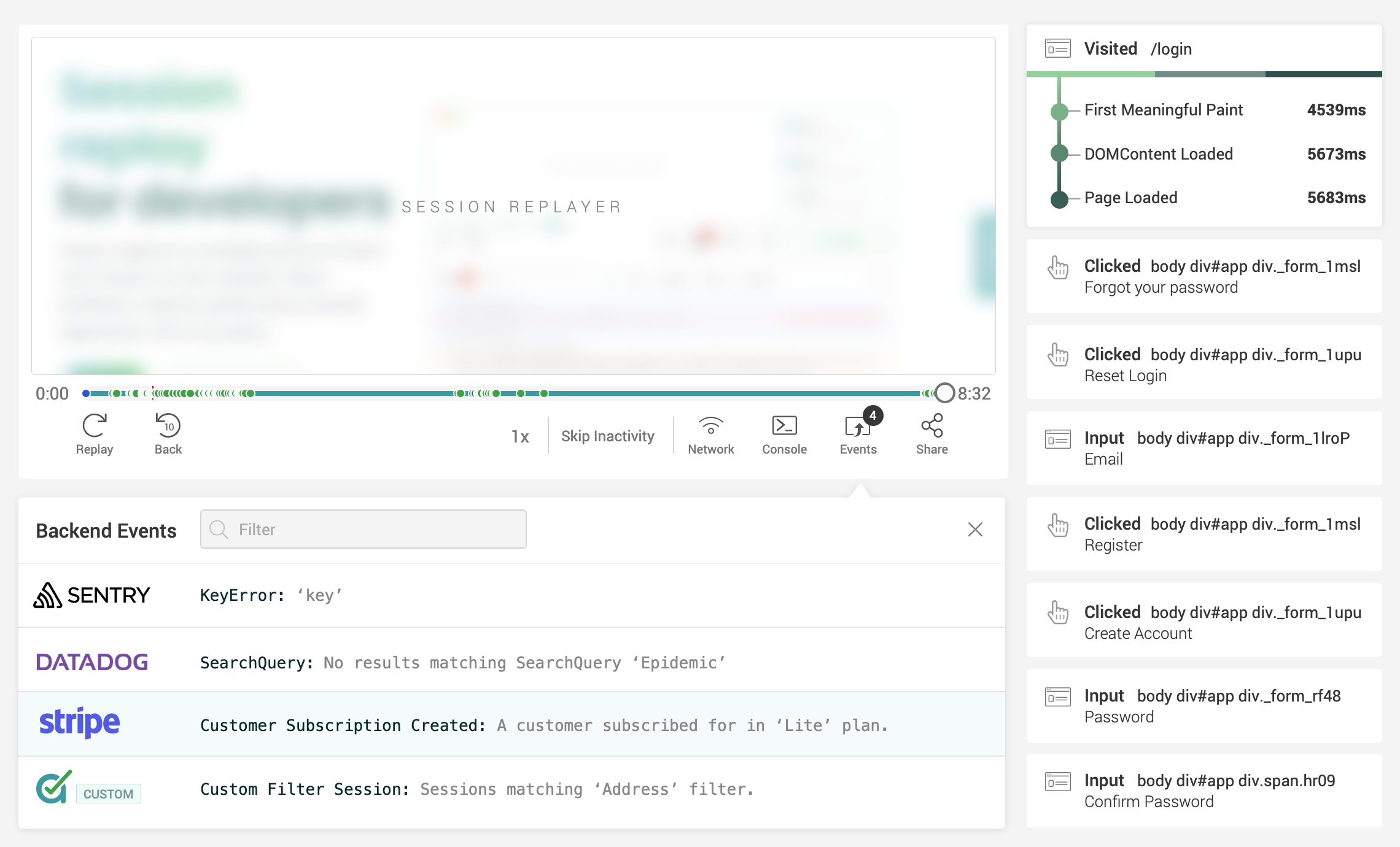Toggle Skip Inactivity
Viewport: 1400px width, 847px height.
point(607,436)
